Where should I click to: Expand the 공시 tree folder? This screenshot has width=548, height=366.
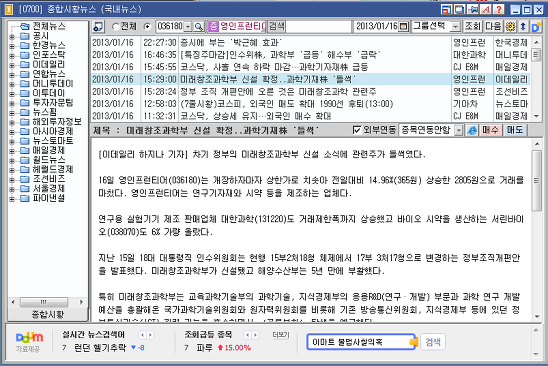[12, 36]
